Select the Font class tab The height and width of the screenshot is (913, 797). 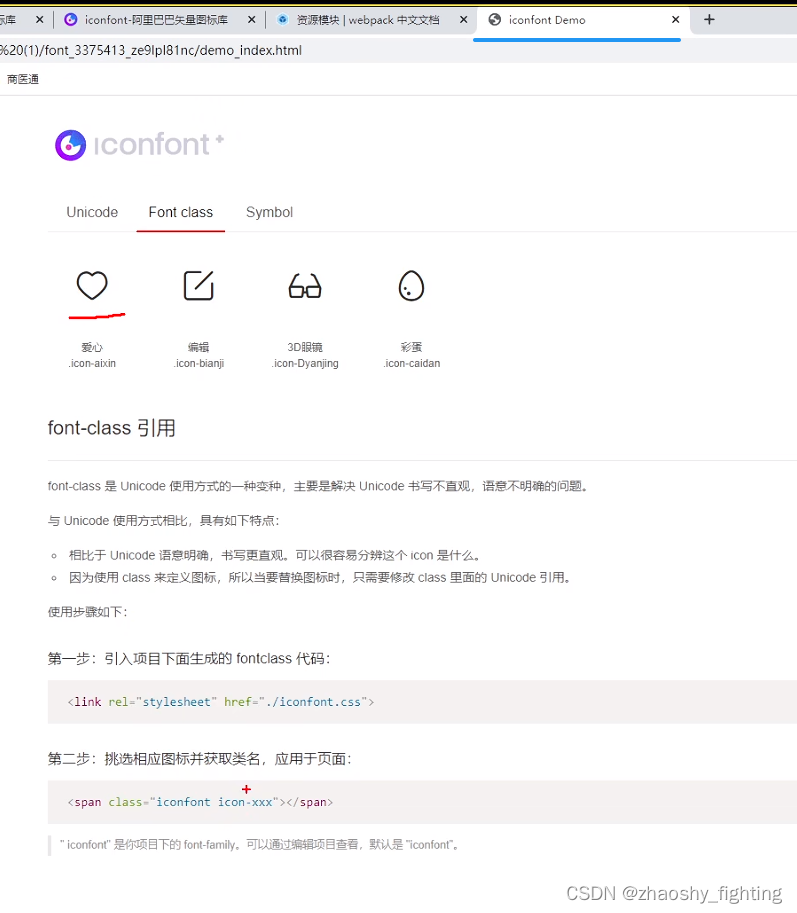(180, 212)
